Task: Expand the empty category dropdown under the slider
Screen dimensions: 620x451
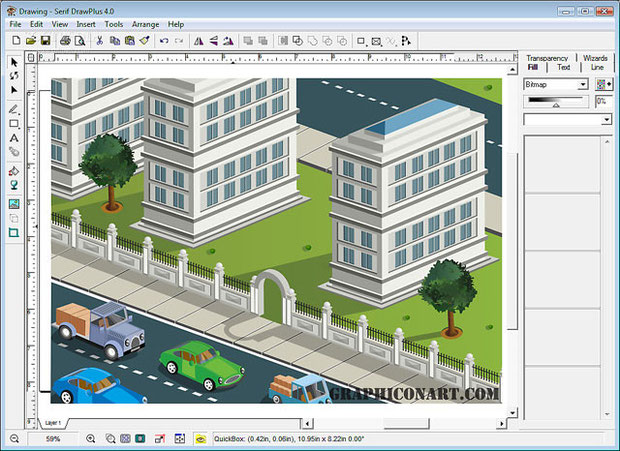Action: click(x=607, y=119)
